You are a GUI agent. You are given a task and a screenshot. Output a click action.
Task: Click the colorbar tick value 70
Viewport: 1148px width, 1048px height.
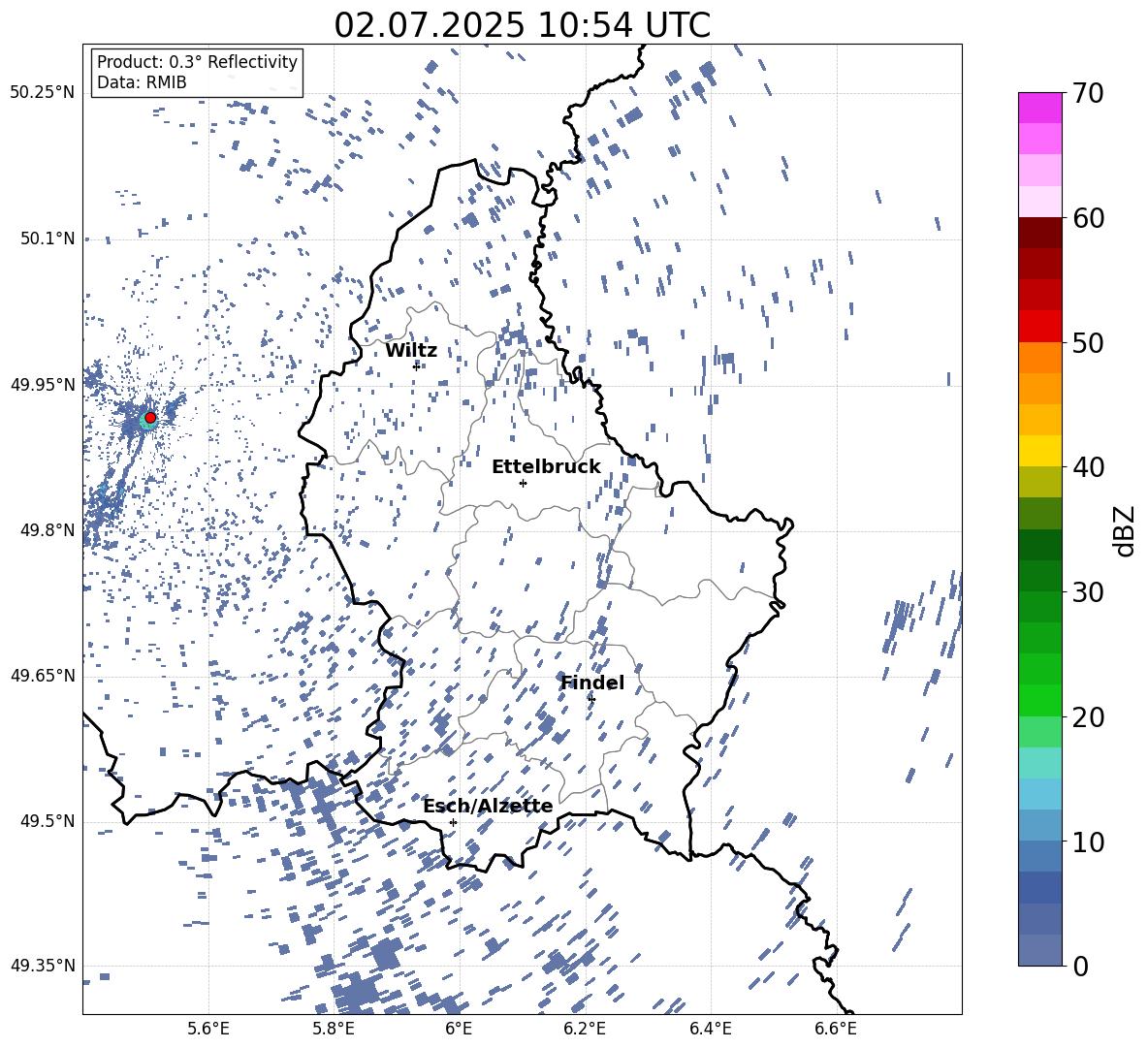click(1088, 93)
